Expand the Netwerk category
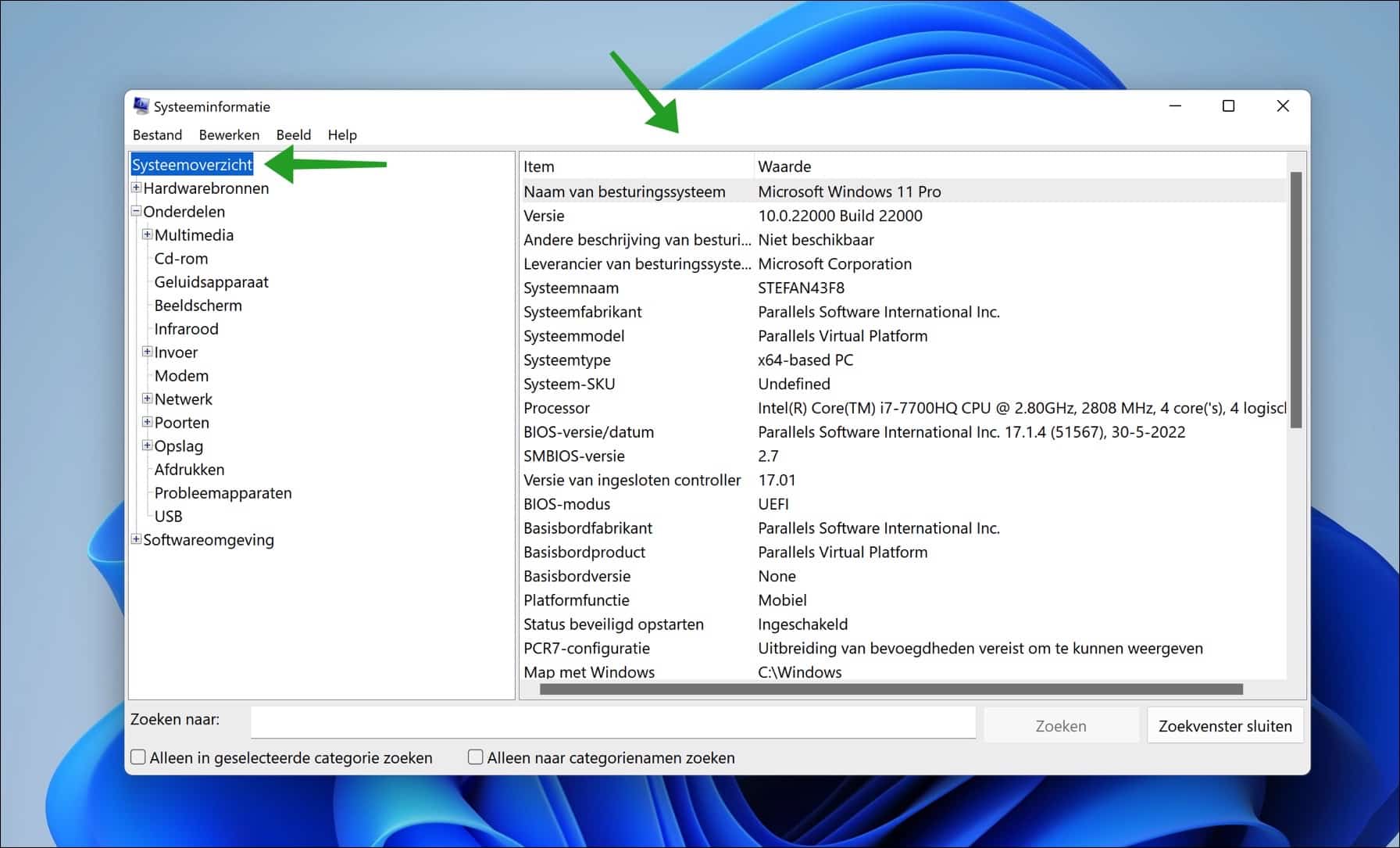1400x848 pixels. coord(147,399)
